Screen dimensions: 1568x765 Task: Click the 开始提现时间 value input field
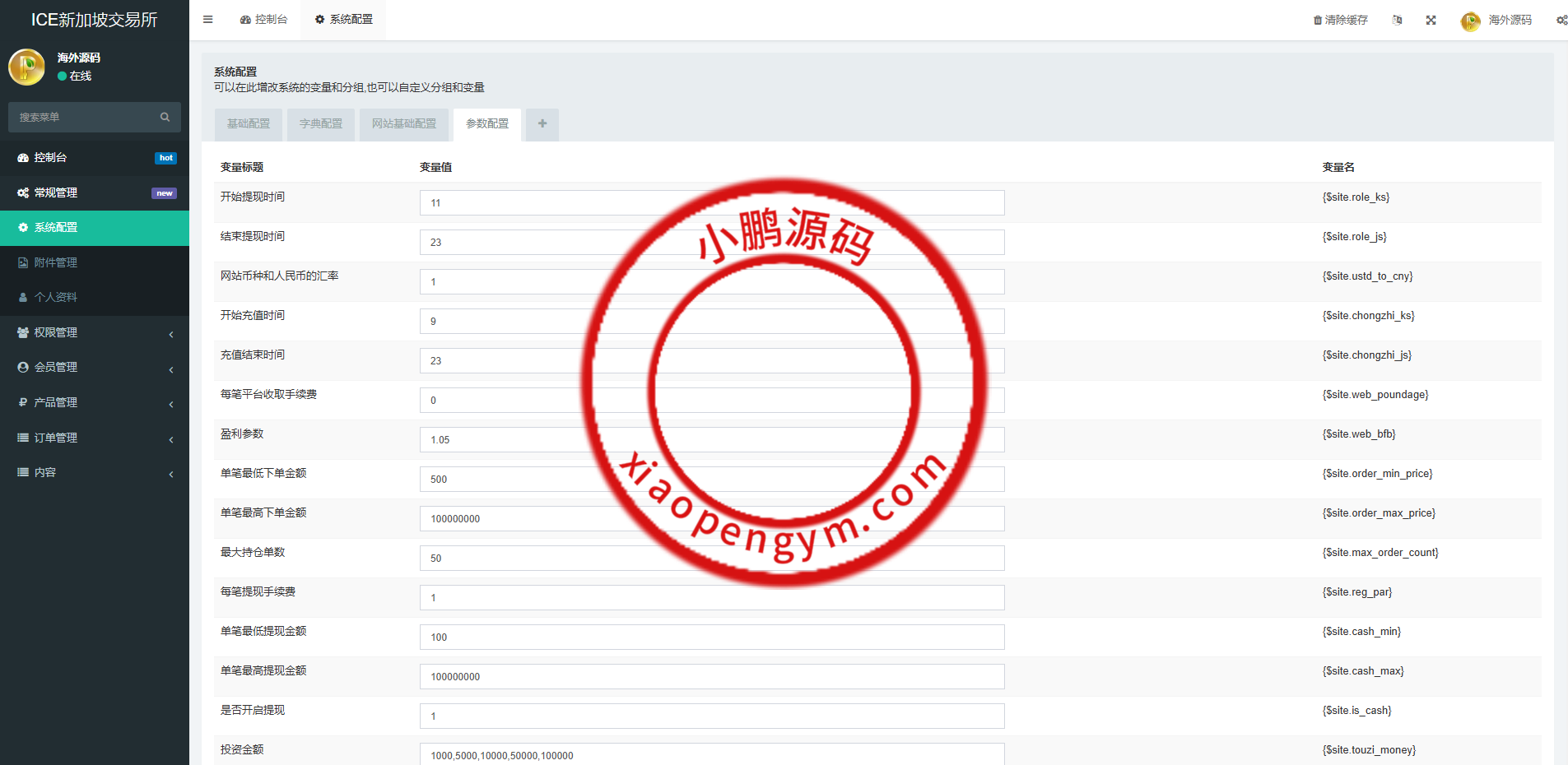[x=711, y=203]
